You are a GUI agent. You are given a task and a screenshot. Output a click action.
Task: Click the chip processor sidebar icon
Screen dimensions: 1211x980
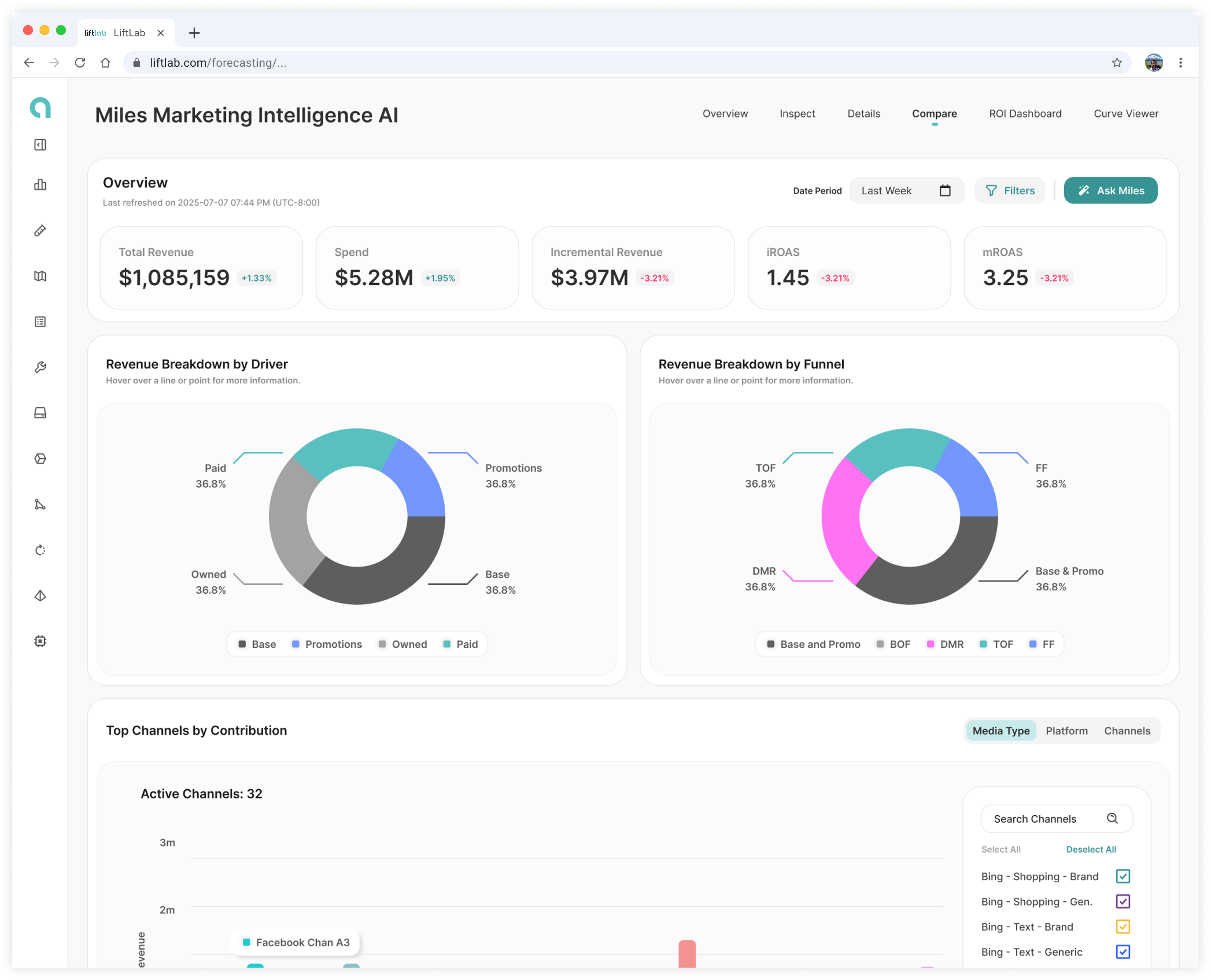coord(40,641)
